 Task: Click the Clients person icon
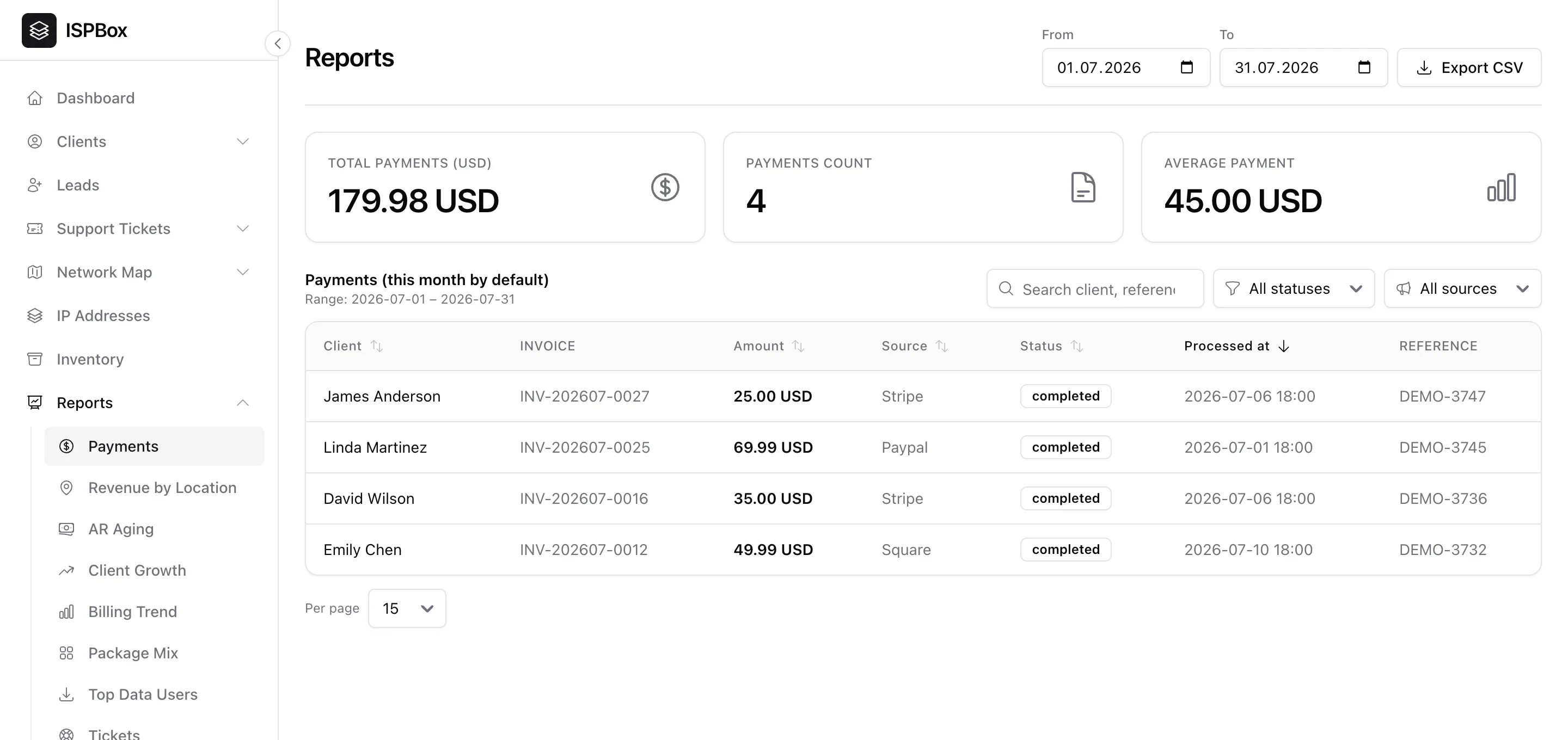pos(35,141)
